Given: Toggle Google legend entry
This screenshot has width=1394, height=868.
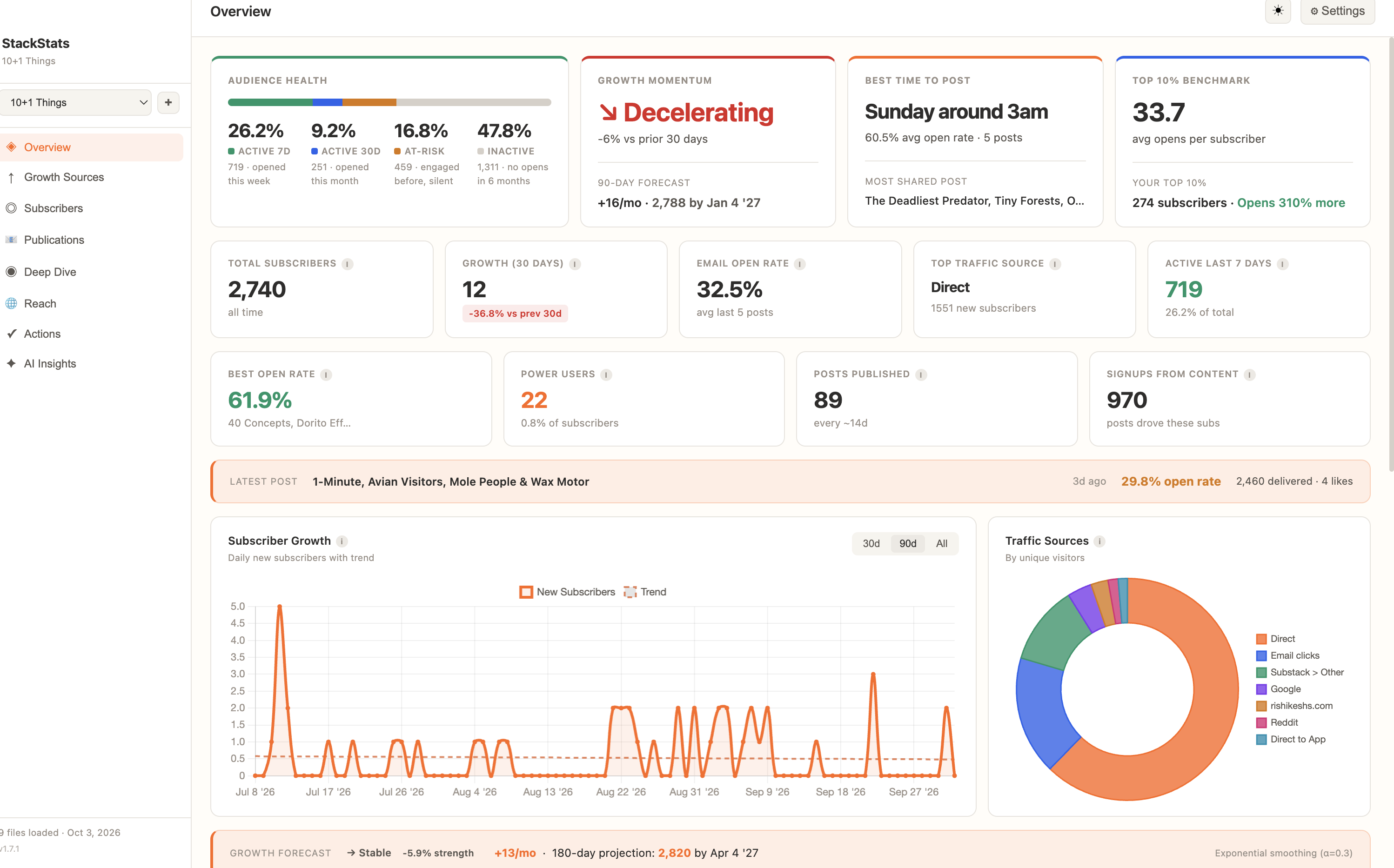Looking at the screenshot, I should point(1279,689).
